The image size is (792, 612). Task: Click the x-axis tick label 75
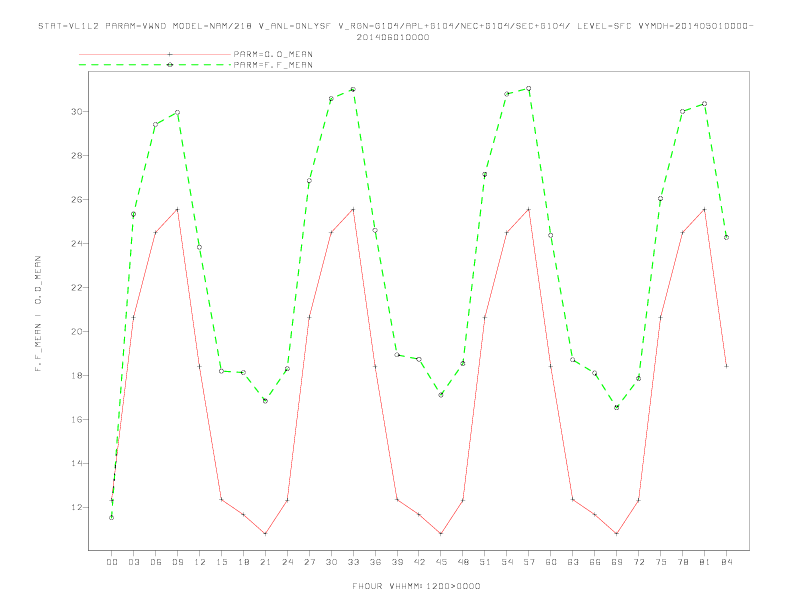tap(661, 562)
